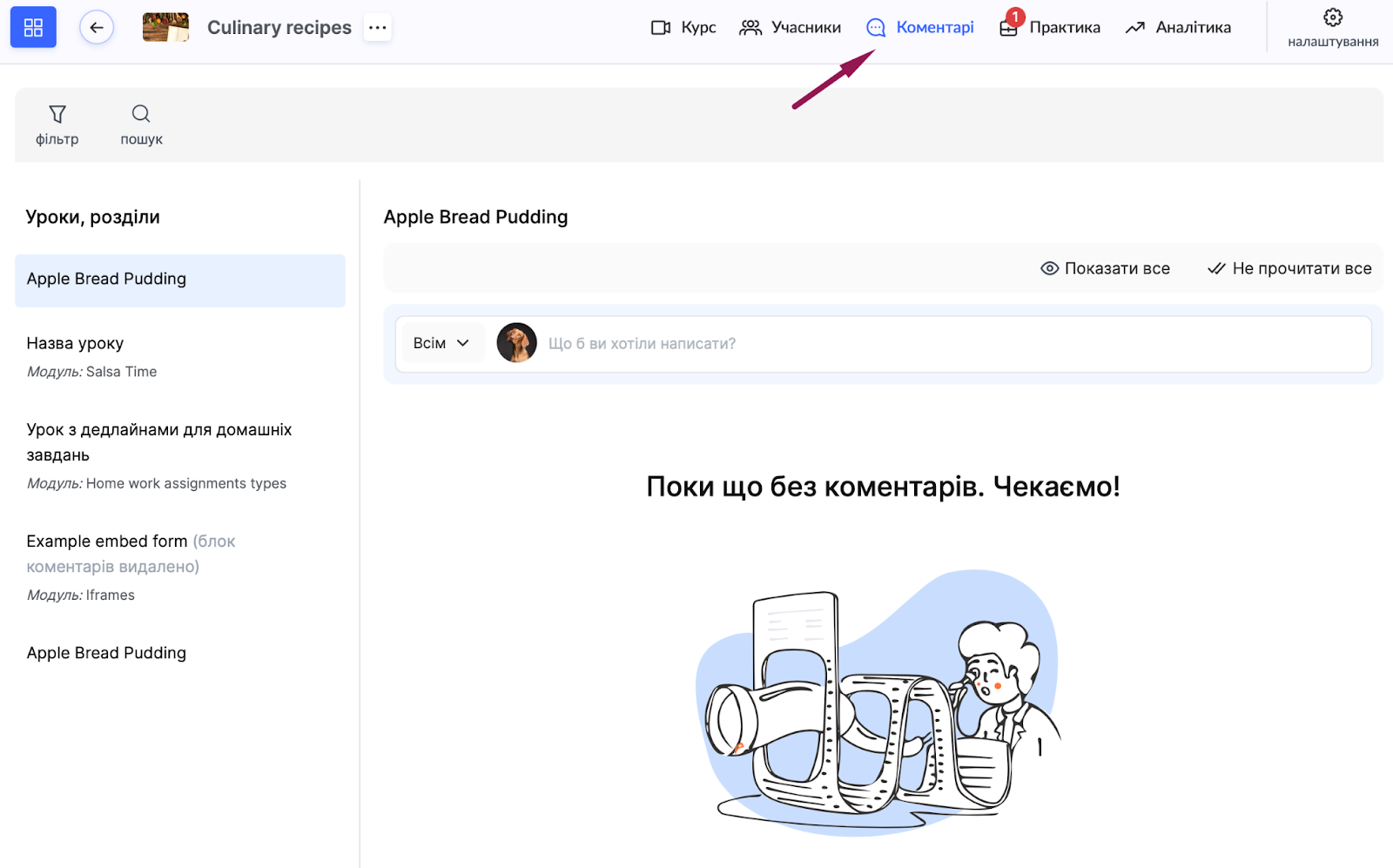
Task: Click the user avatar beside the comment box
Action: (516, 343)
